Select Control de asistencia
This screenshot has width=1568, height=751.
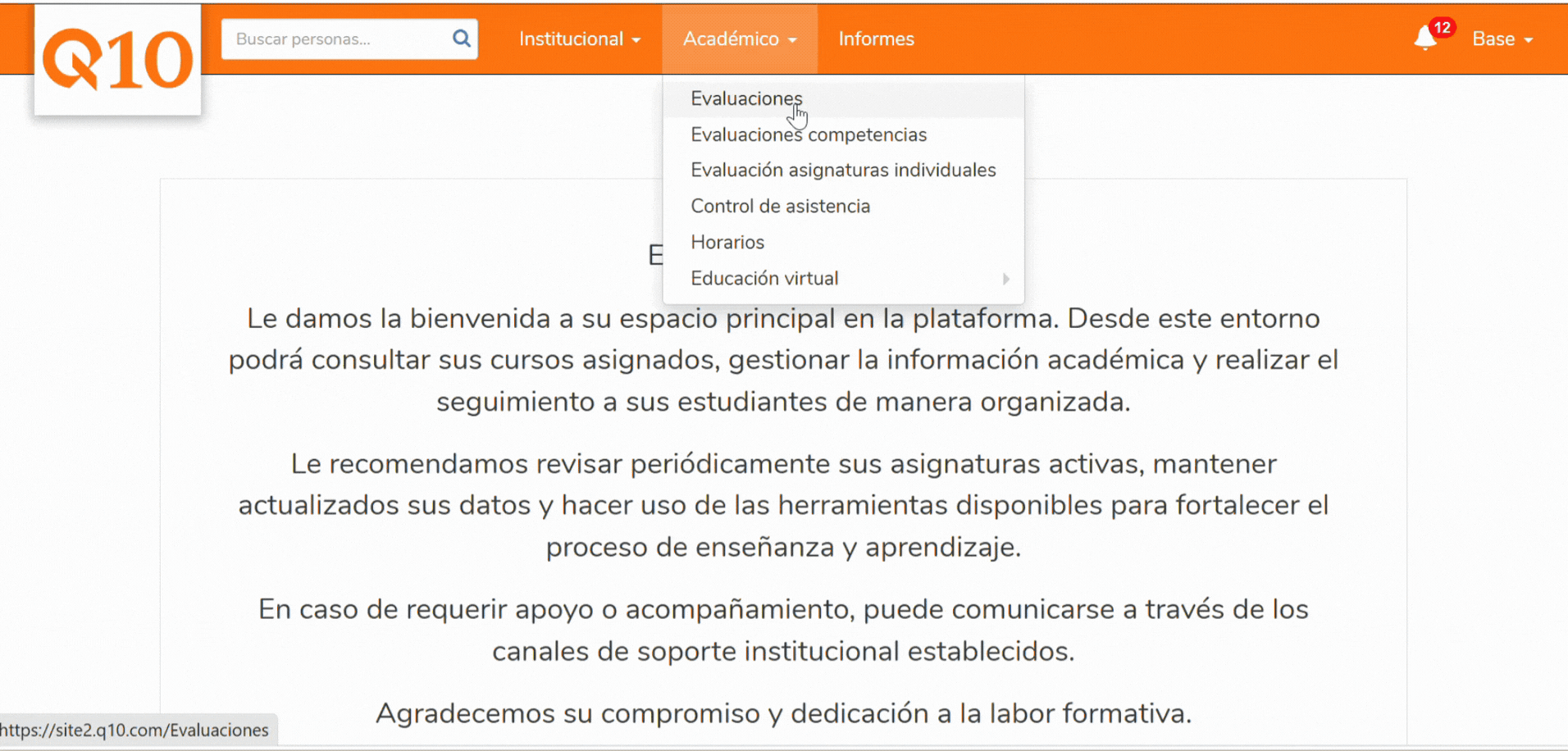click(x=843, y=206)
